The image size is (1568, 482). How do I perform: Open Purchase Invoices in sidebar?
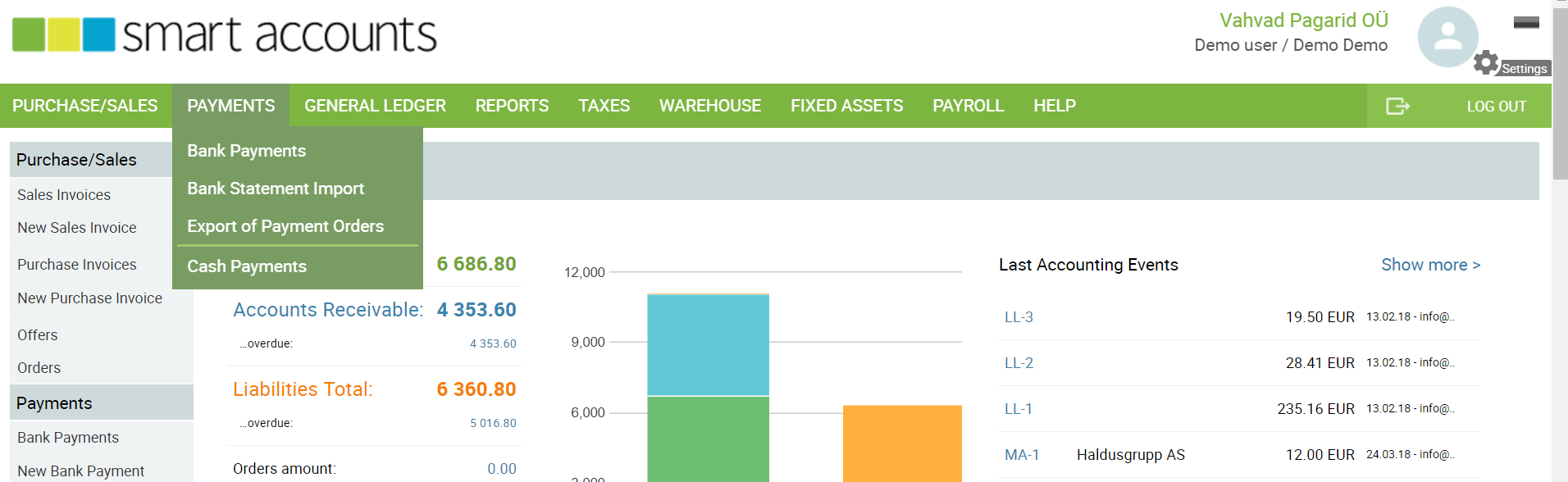(x=77, y=265)
